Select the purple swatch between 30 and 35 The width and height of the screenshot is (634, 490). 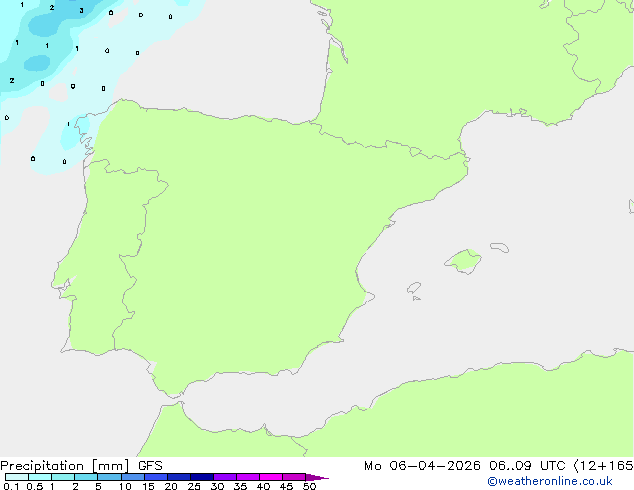[x=225, y=477]
